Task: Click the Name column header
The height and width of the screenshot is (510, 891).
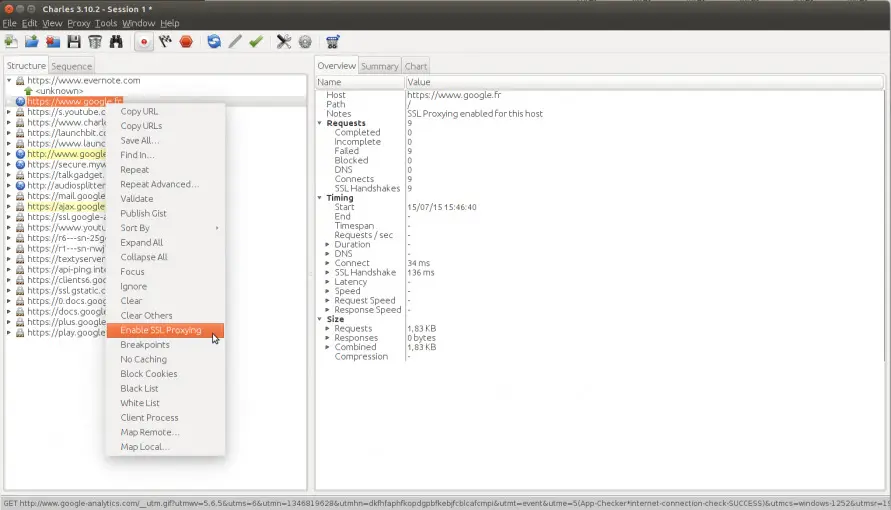Action: click(360, 82)
